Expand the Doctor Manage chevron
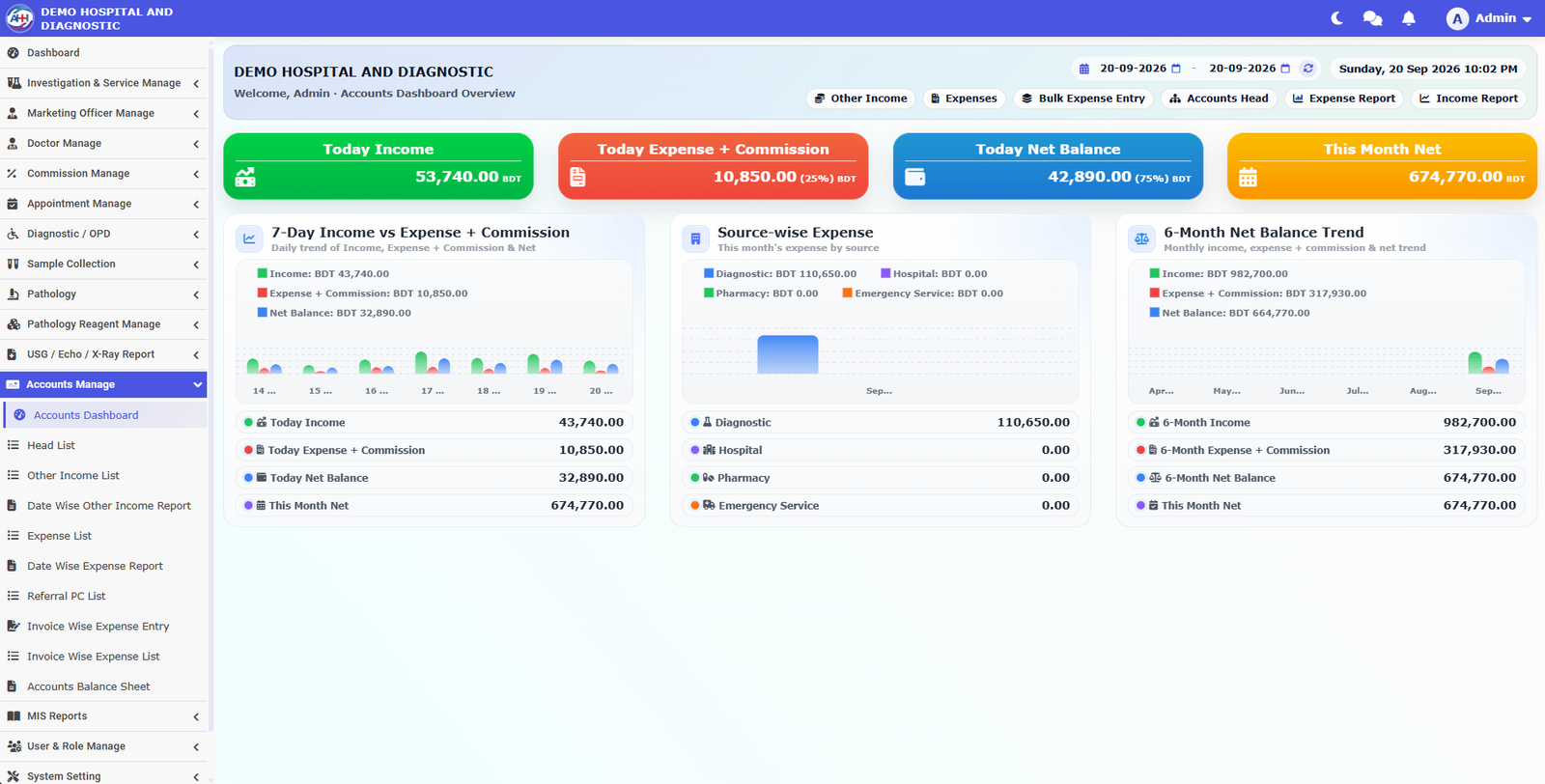This screenshot has width=1545, height=784. click(x=196, y=144)
